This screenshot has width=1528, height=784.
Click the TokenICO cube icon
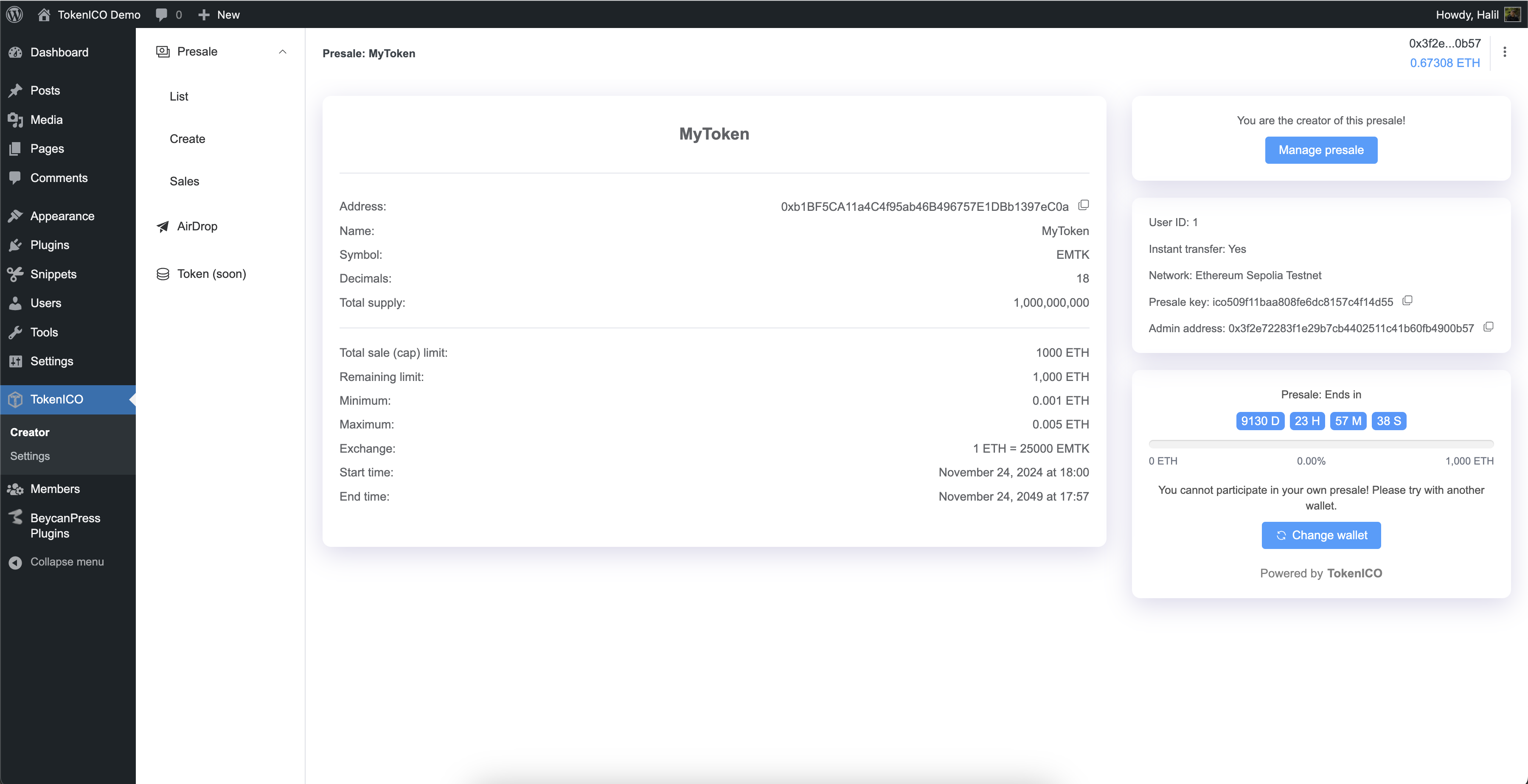tap(15, 400)
